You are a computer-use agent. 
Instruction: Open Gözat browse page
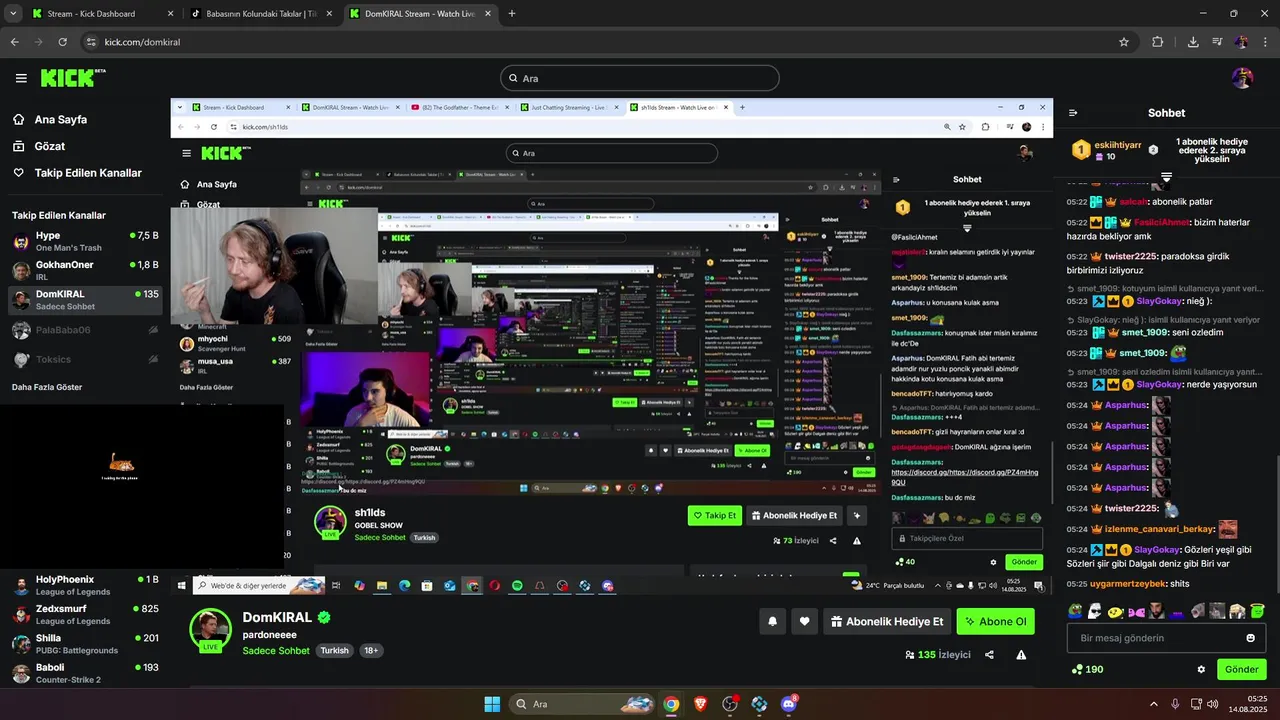(x=38, y=146)
